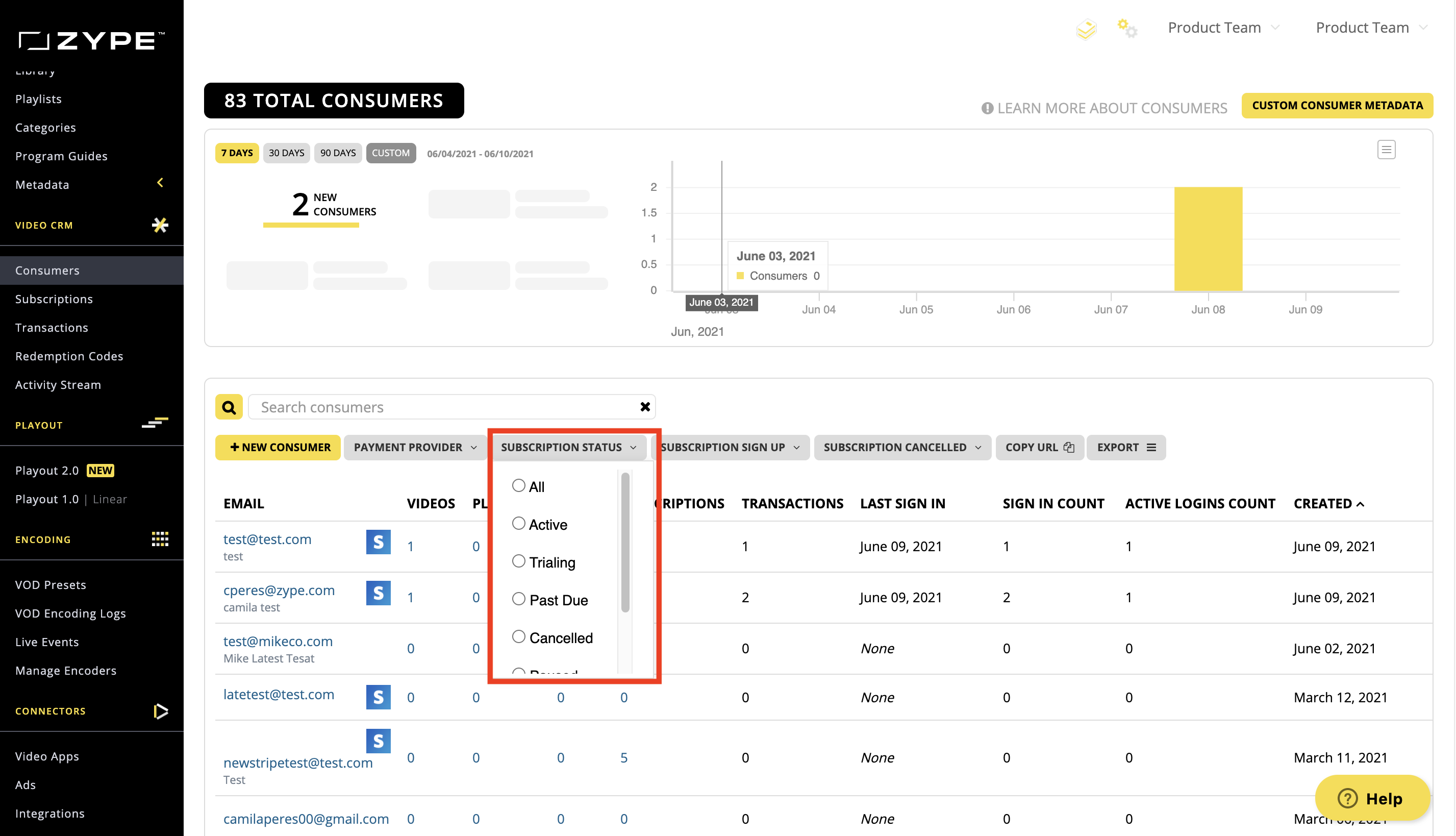Open the settings gears icon in the header
The height and width of the screenshot is (836, 1456).
click(1127, 28)
